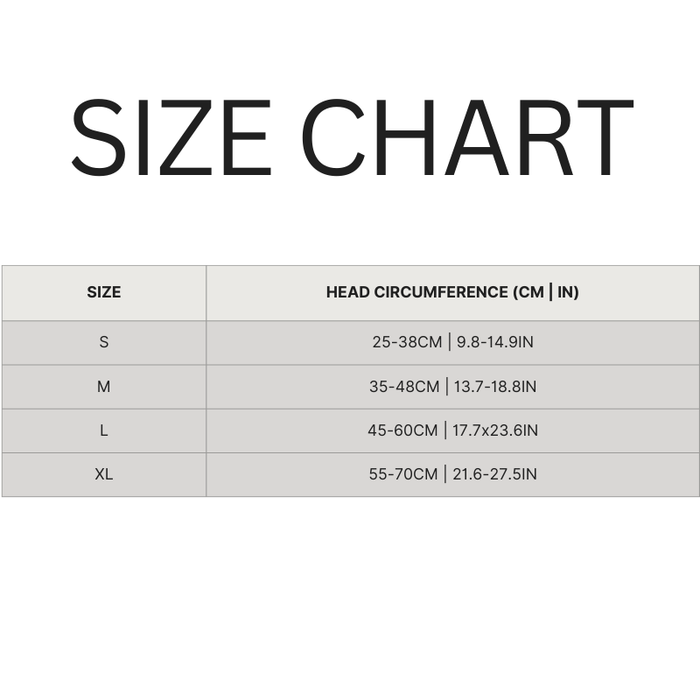Viewport: 700px width, 700px height.
Task: Click the 45-60CM measurement value
Action: point(403,430)
